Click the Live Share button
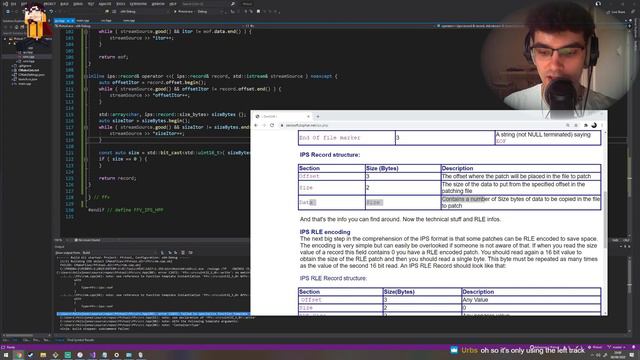640x360 pixels. tap(616, 12)
